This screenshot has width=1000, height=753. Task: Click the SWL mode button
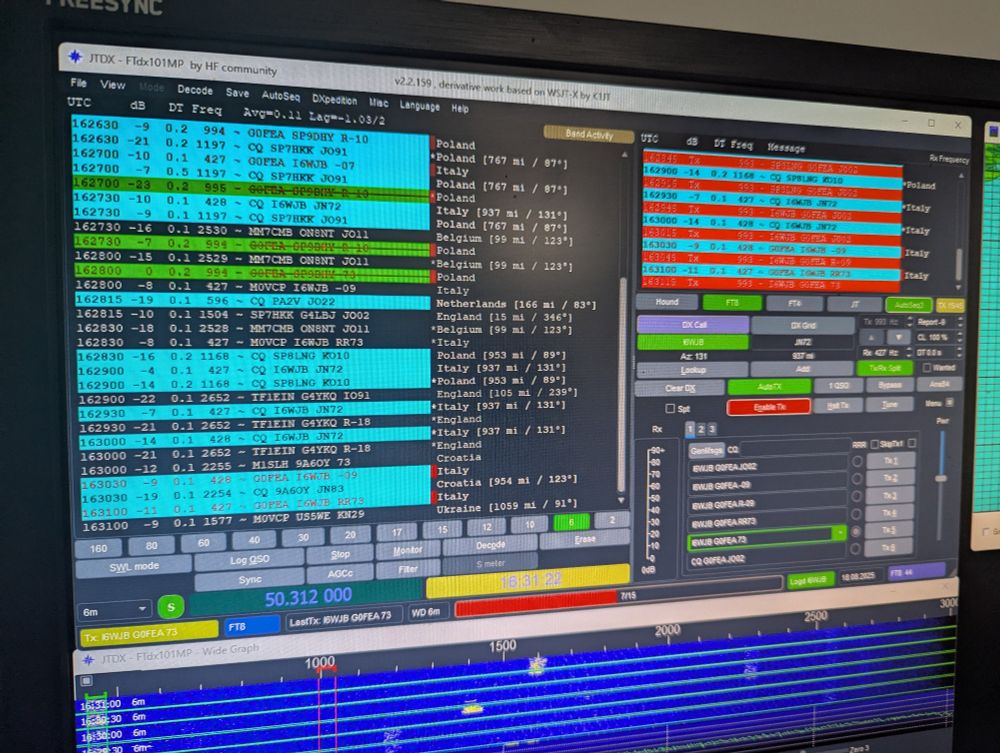click(133, 566)
